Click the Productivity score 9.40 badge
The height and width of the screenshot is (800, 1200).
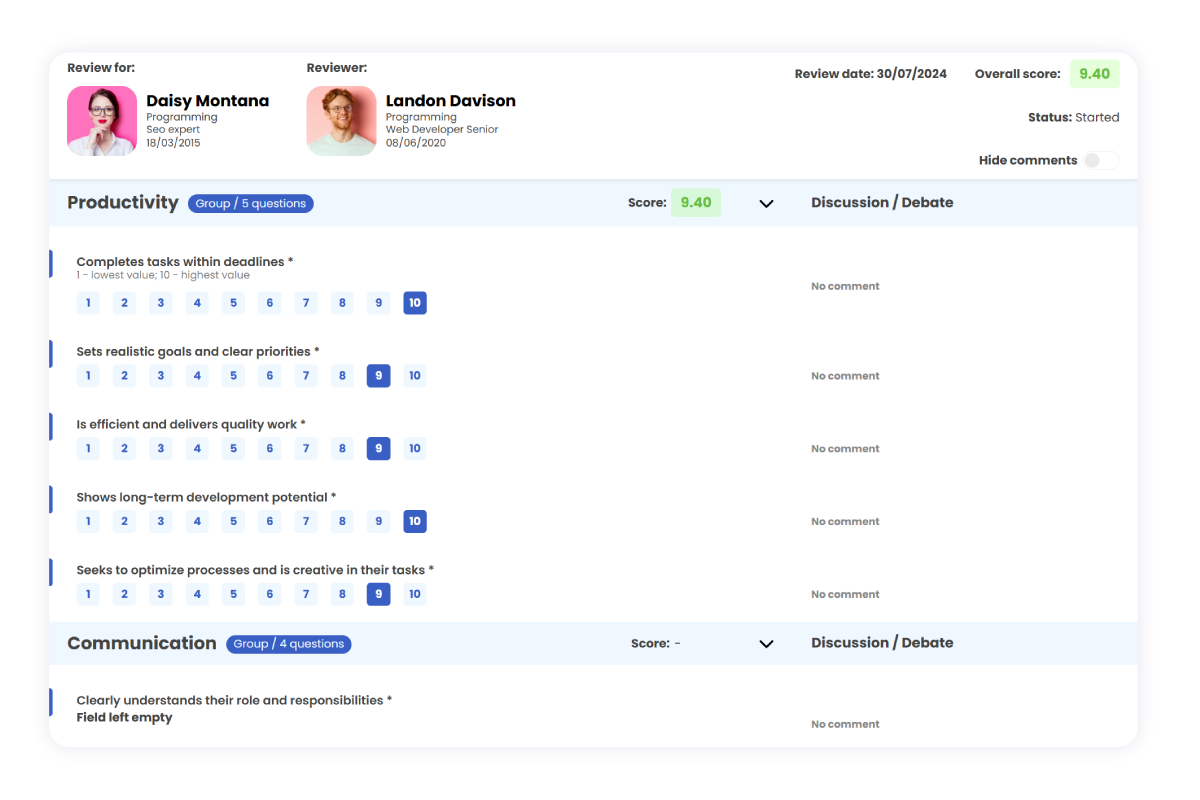click(x=696, y=202)
